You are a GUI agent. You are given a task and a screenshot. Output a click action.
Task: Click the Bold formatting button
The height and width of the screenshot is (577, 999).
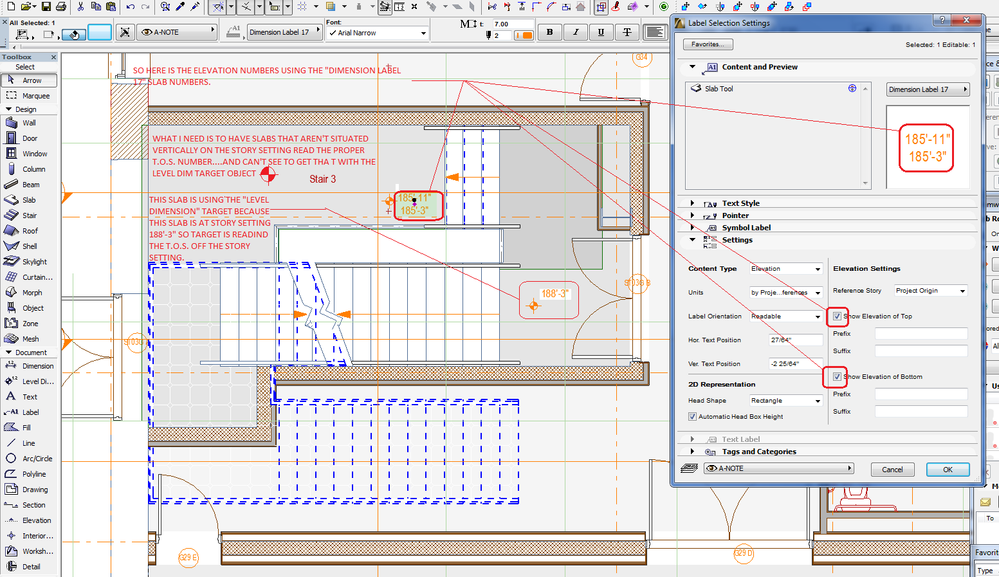(x=549, y=32)
